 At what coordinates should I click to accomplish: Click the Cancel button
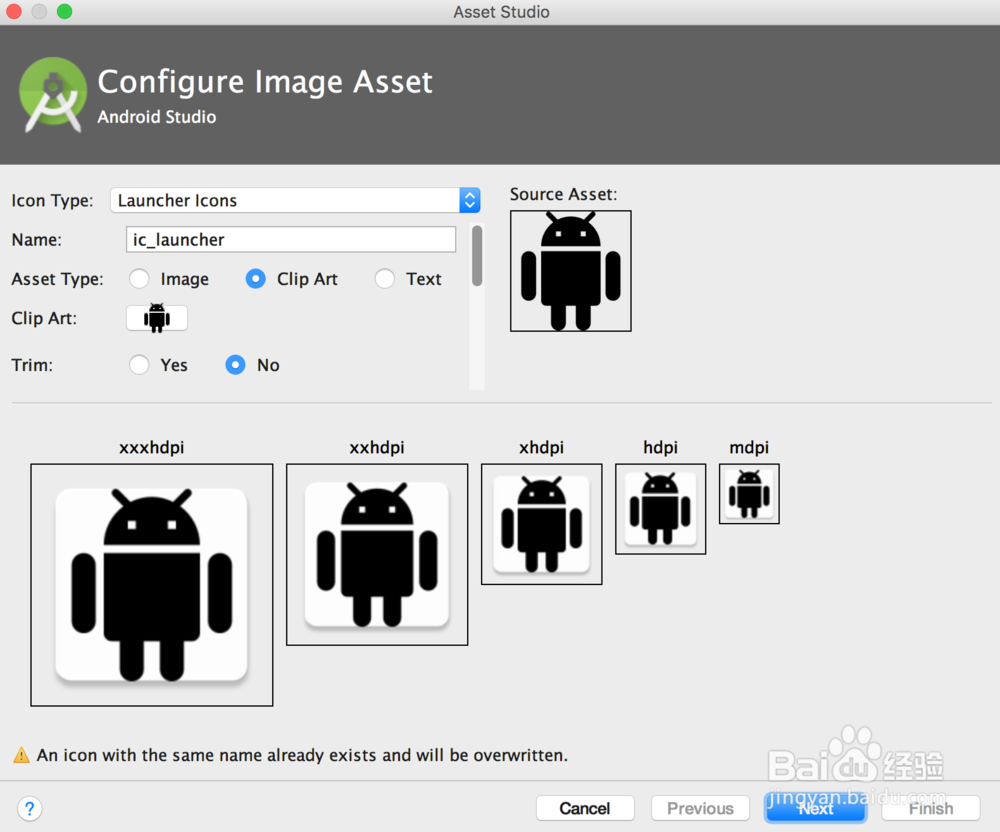tap(585, 808)
